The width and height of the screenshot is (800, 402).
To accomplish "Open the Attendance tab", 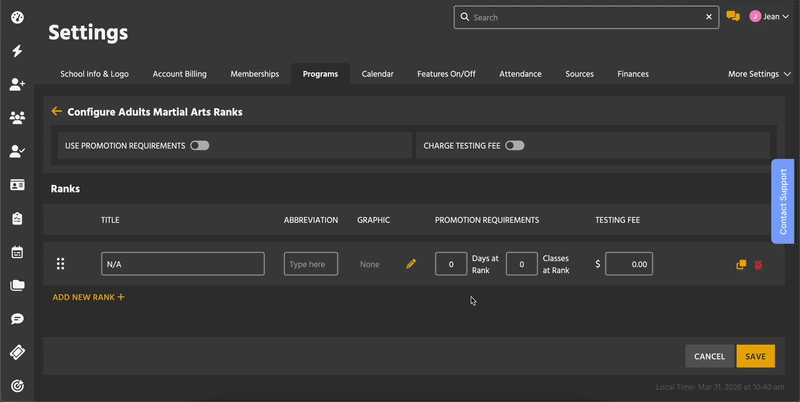I will coord(520,74).
